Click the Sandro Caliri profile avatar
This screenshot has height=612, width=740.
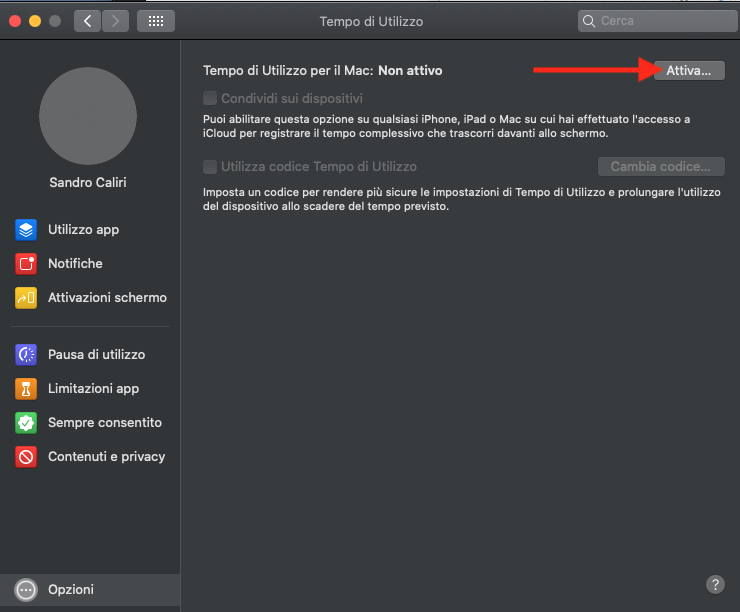88,116
